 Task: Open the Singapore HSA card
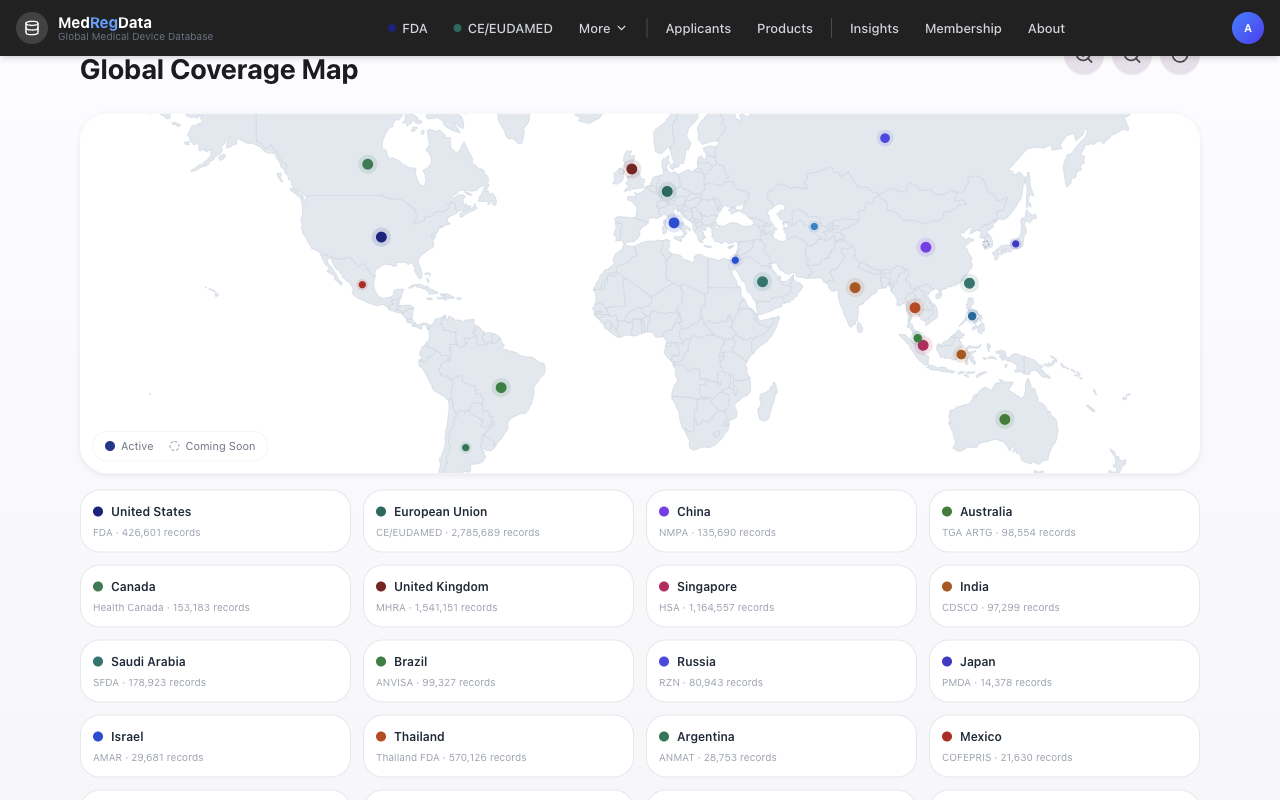pyautogui.click(x=781, y=596)
